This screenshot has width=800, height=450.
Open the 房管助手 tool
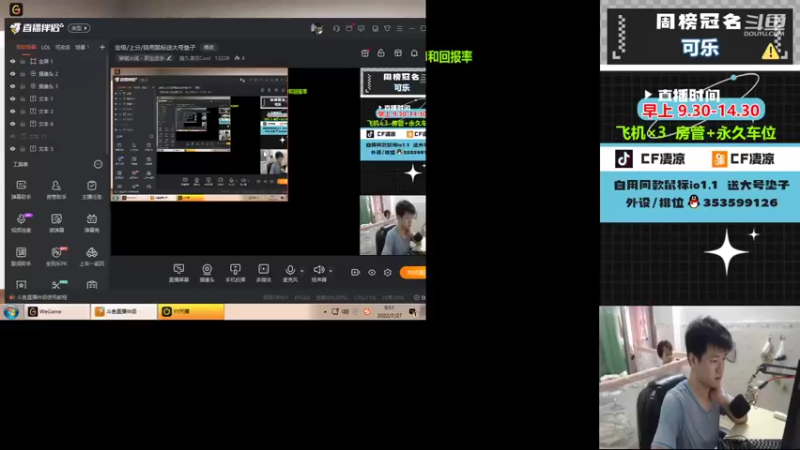point(56,189)
